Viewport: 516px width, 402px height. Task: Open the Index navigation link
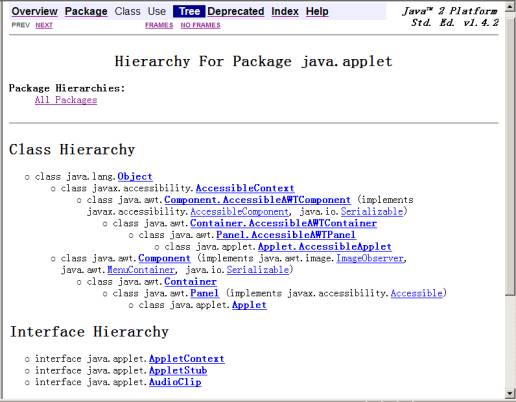click(285, 11)
